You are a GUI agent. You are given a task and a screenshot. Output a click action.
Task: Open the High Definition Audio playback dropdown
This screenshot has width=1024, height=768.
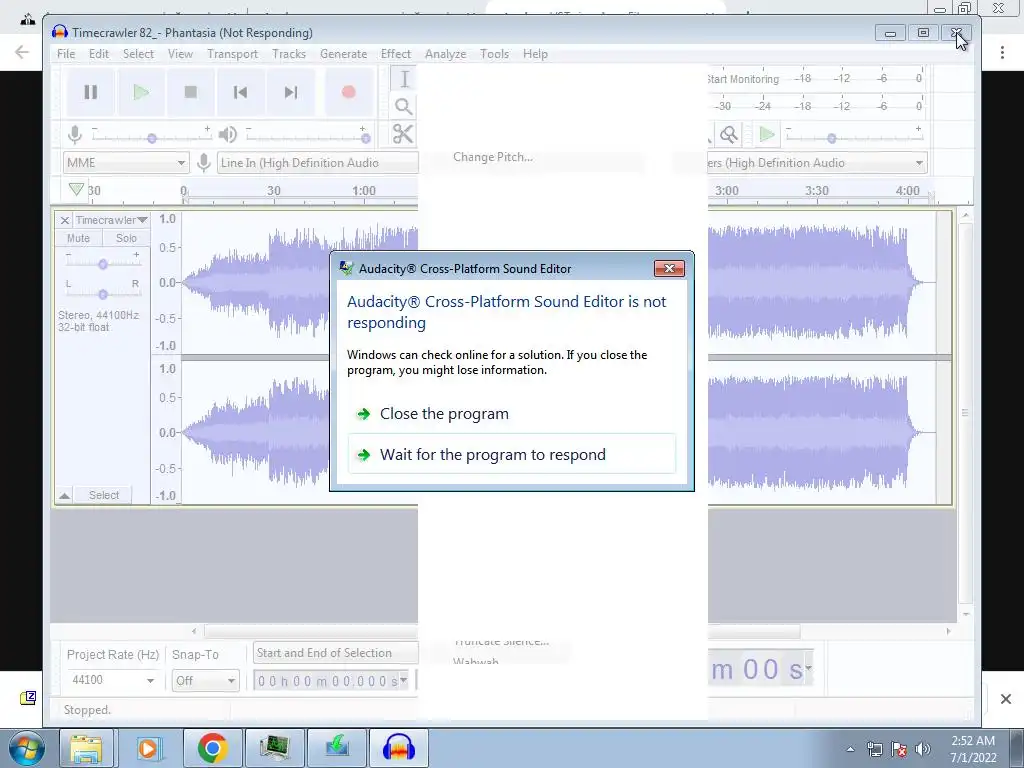[x=817, y=163]
